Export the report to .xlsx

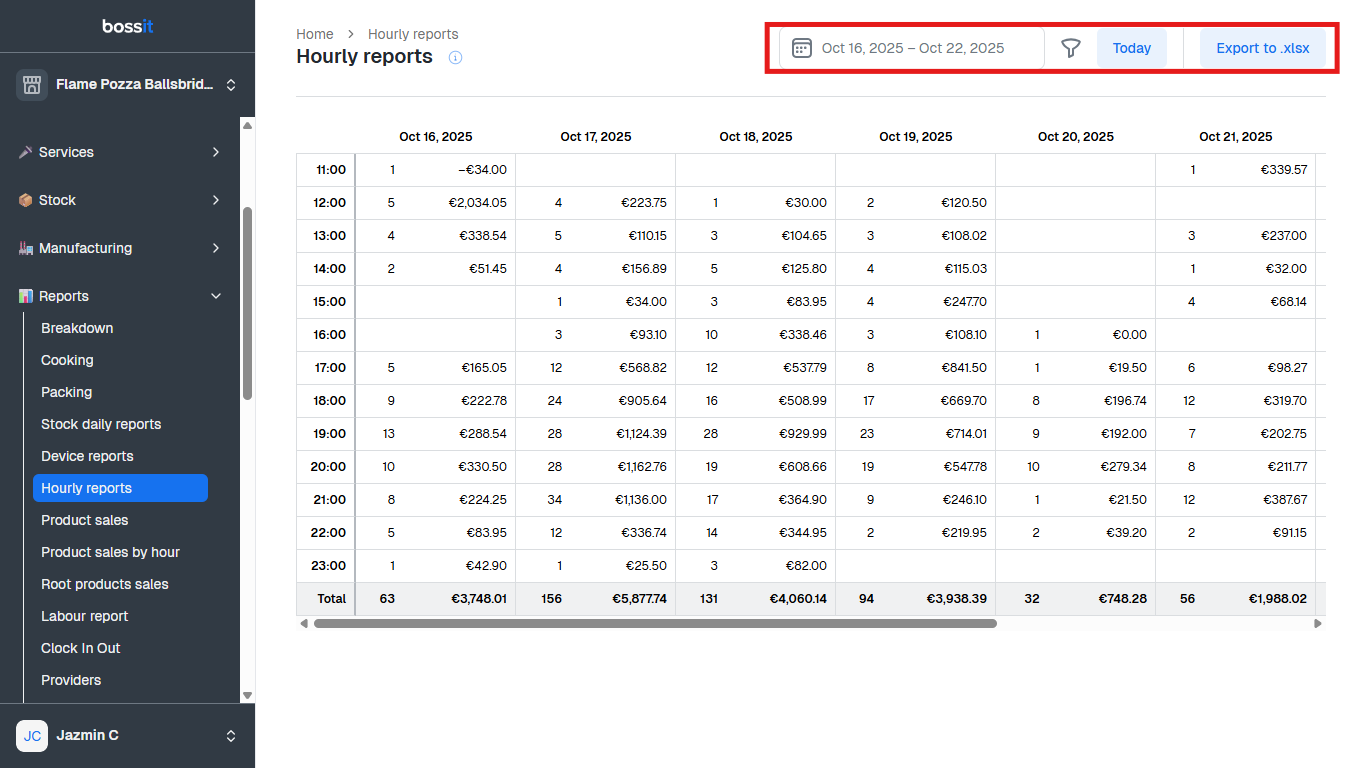click(1262, 48)
